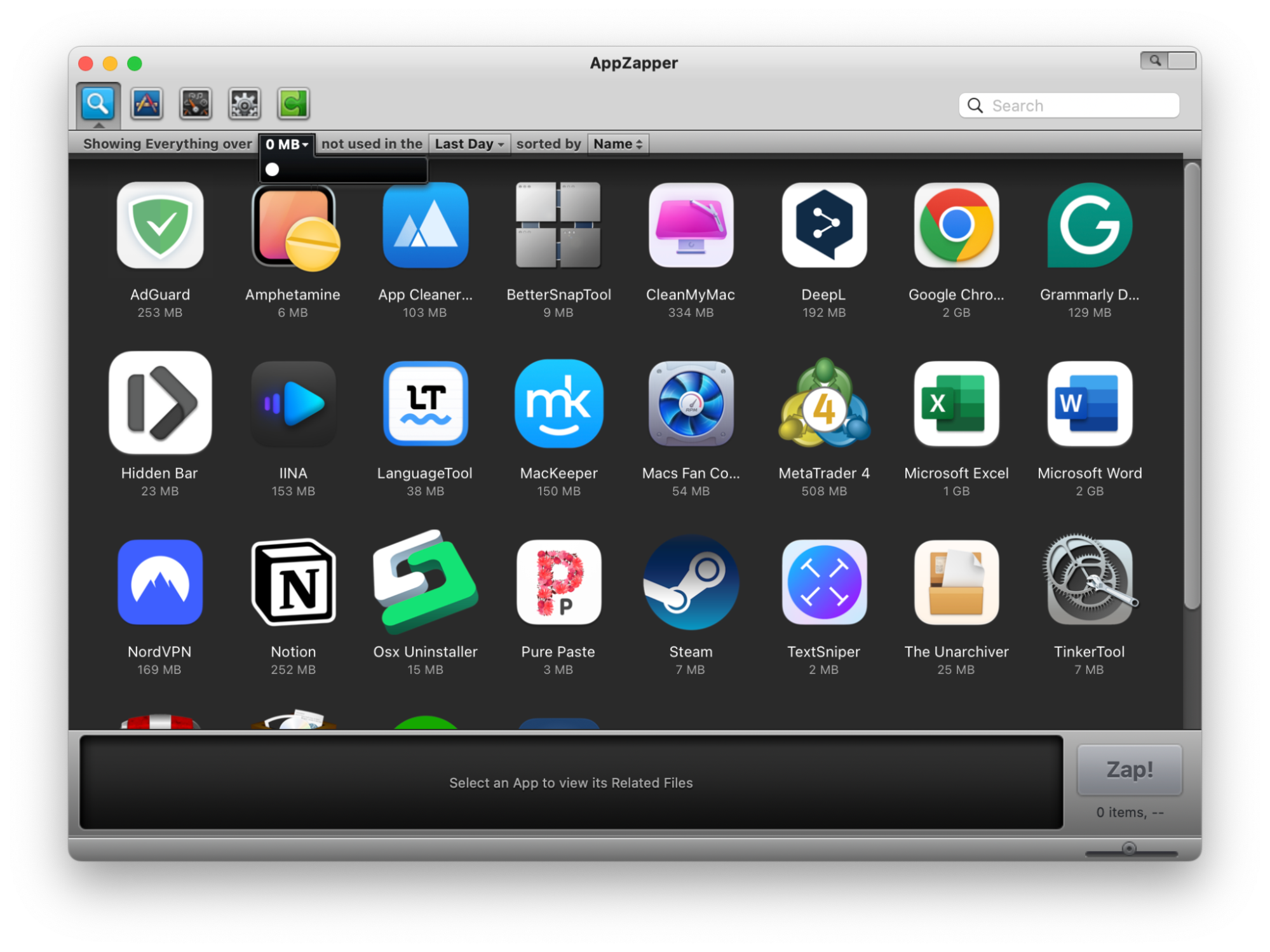Select the NordVPN app icon
This screenshot has width=1270, height=952.
point(160,581)
